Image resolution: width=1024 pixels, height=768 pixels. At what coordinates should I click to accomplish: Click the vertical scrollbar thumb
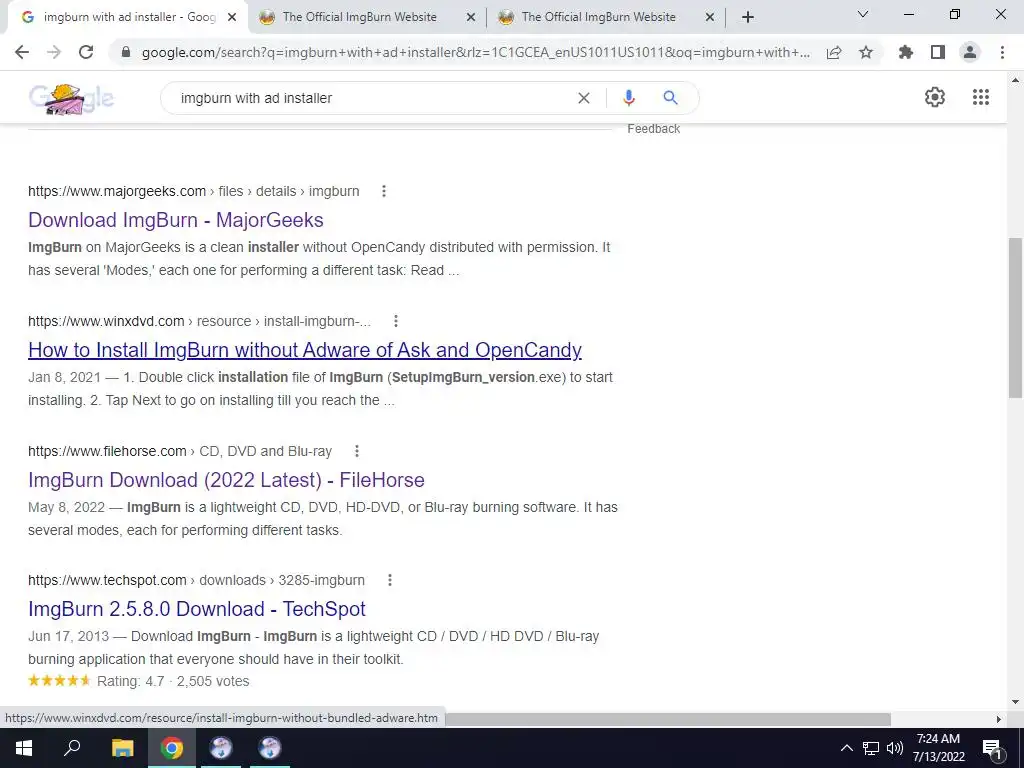pyautogui.click(x=1016, y=317)
